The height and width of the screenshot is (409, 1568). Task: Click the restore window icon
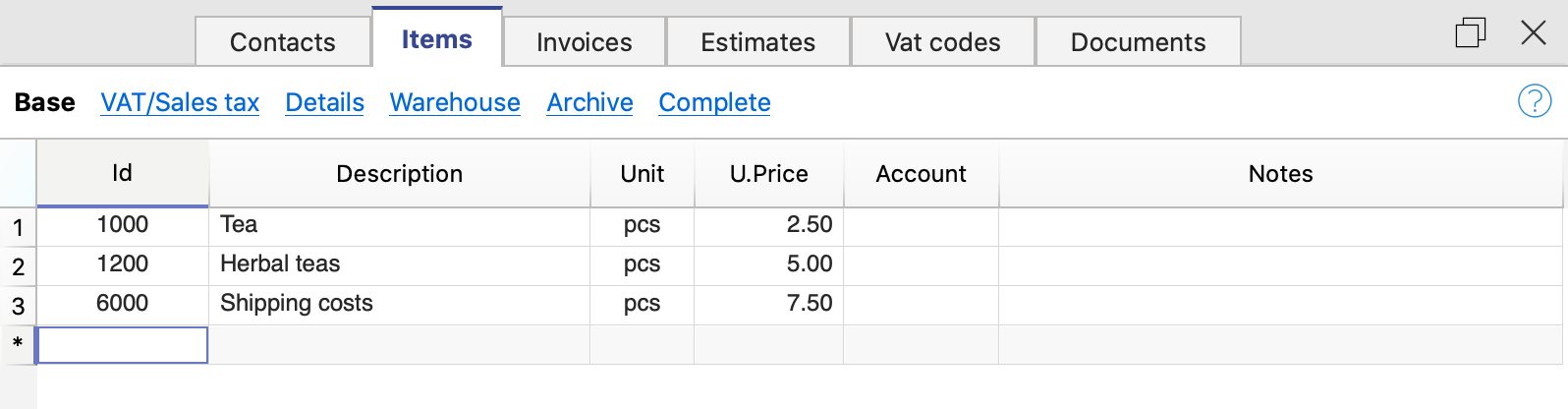(x=1470, y=33)
